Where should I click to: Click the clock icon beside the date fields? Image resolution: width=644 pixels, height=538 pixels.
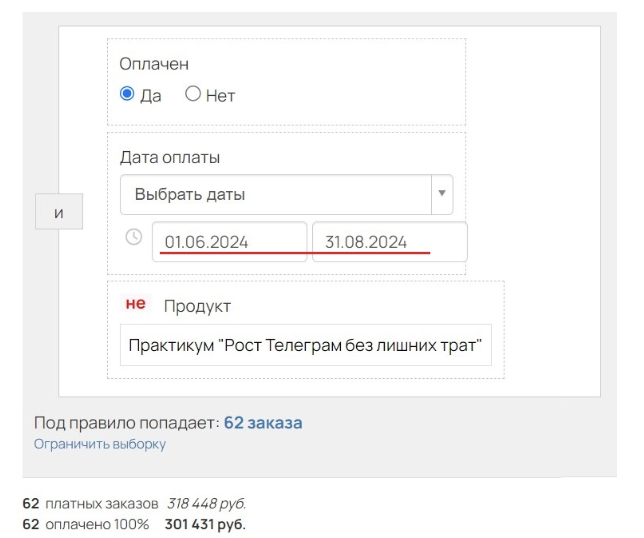pos(134,238)
